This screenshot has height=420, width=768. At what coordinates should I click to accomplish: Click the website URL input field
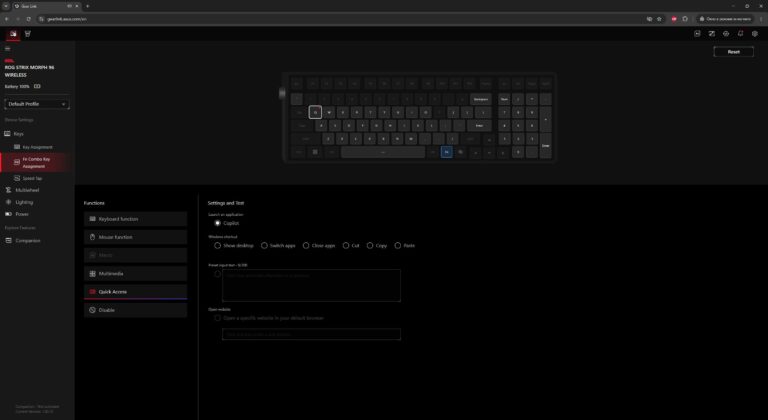(x=312, y=334)
